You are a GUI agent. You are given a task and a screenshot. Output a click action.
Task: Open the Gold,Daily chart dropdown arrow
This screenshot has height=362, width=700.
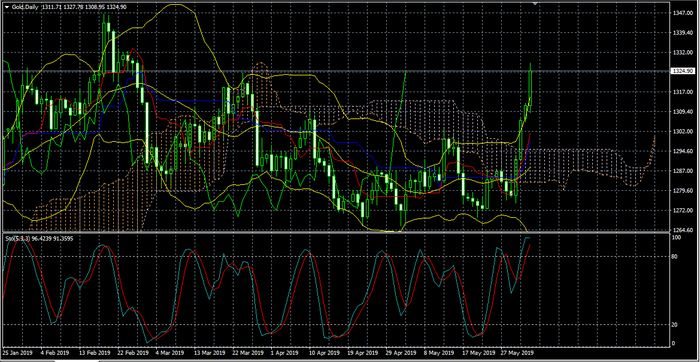pos(6,7)
